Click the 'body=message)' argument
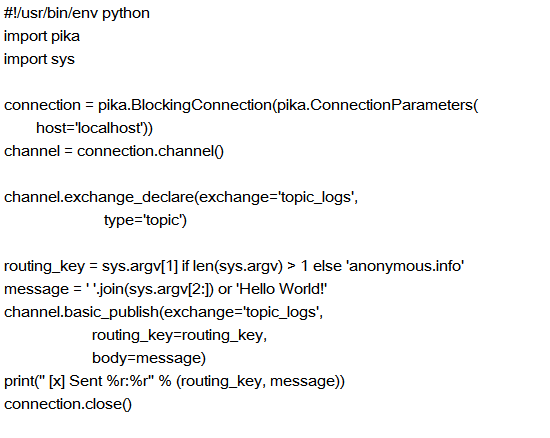This screenshot has width=550, height=438. 149,358
